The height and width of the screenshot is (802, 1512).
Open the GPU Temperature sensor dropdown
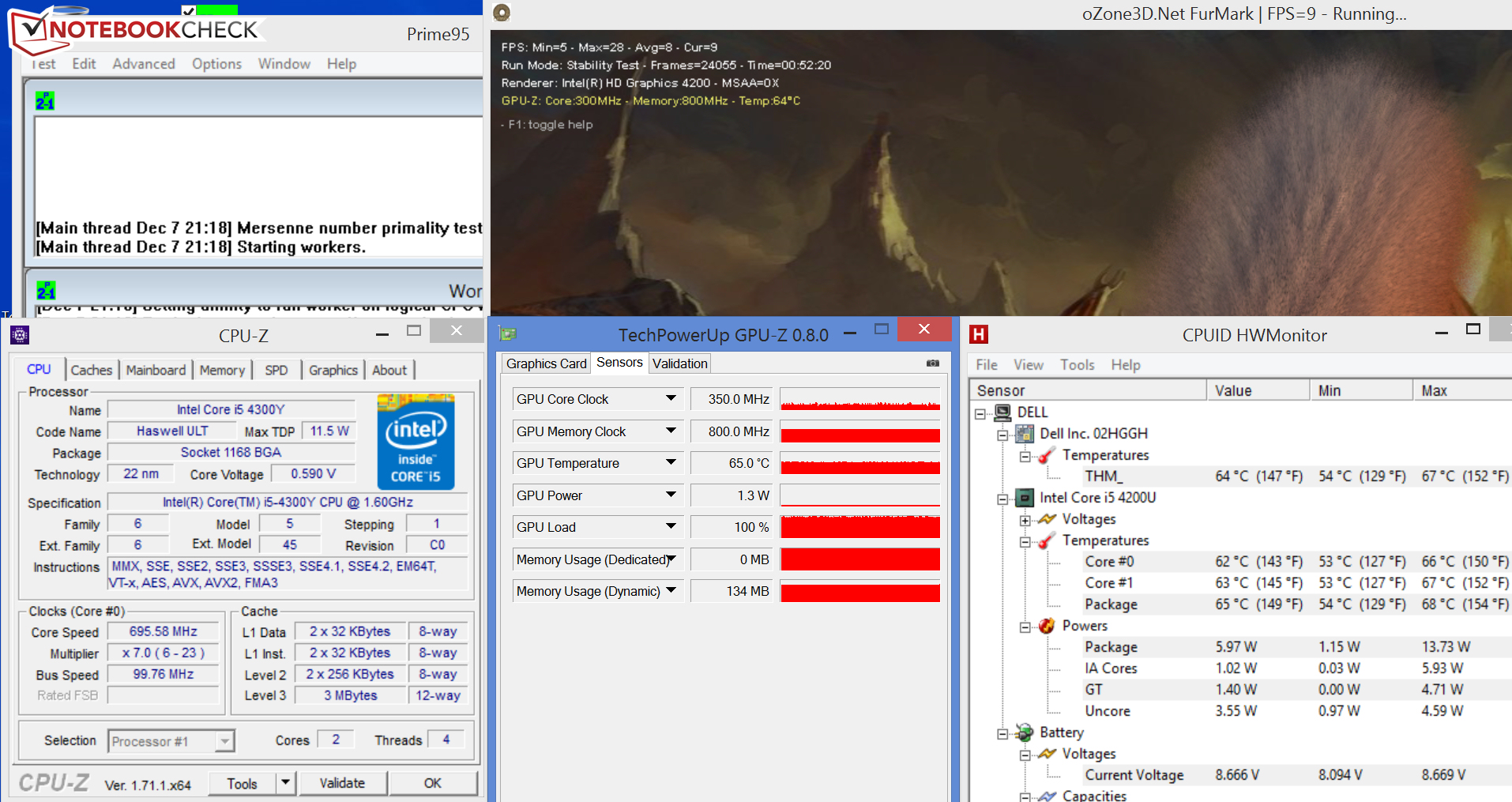point(671,463)
